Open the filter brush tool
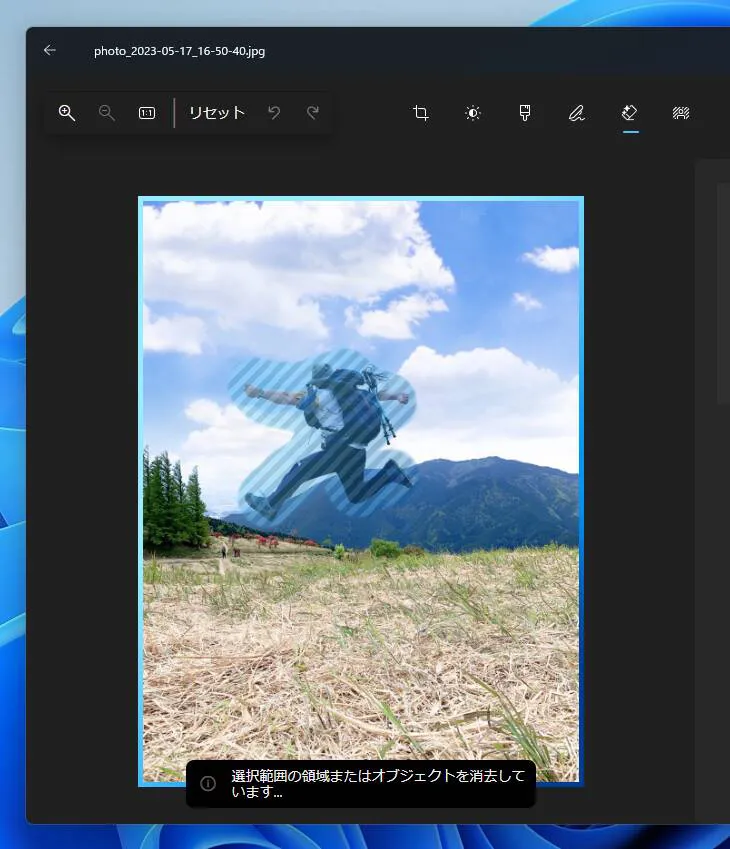The height and width of the screenshot is (849, 730). coord(525,113)
